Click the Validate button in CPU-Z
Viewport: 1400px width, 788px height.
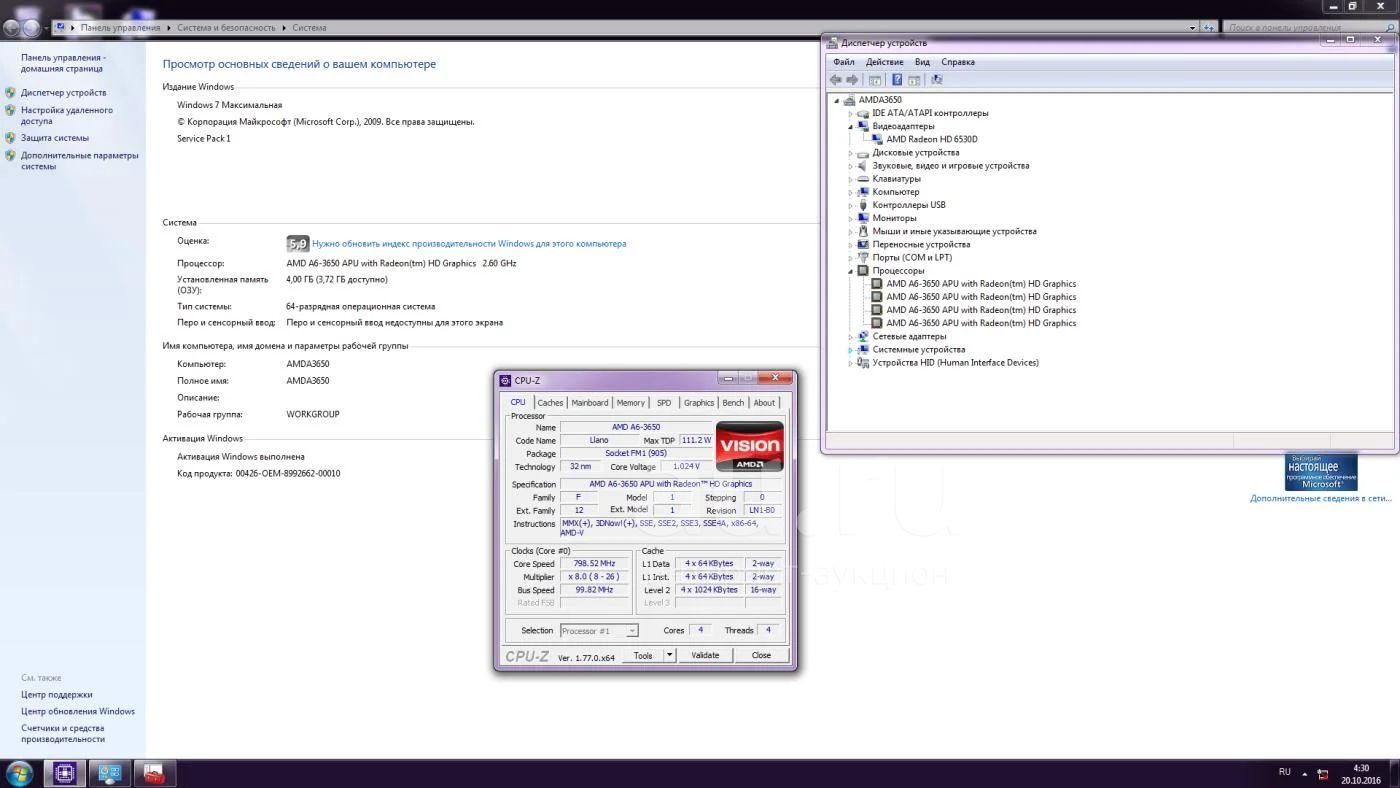(706, 656)
